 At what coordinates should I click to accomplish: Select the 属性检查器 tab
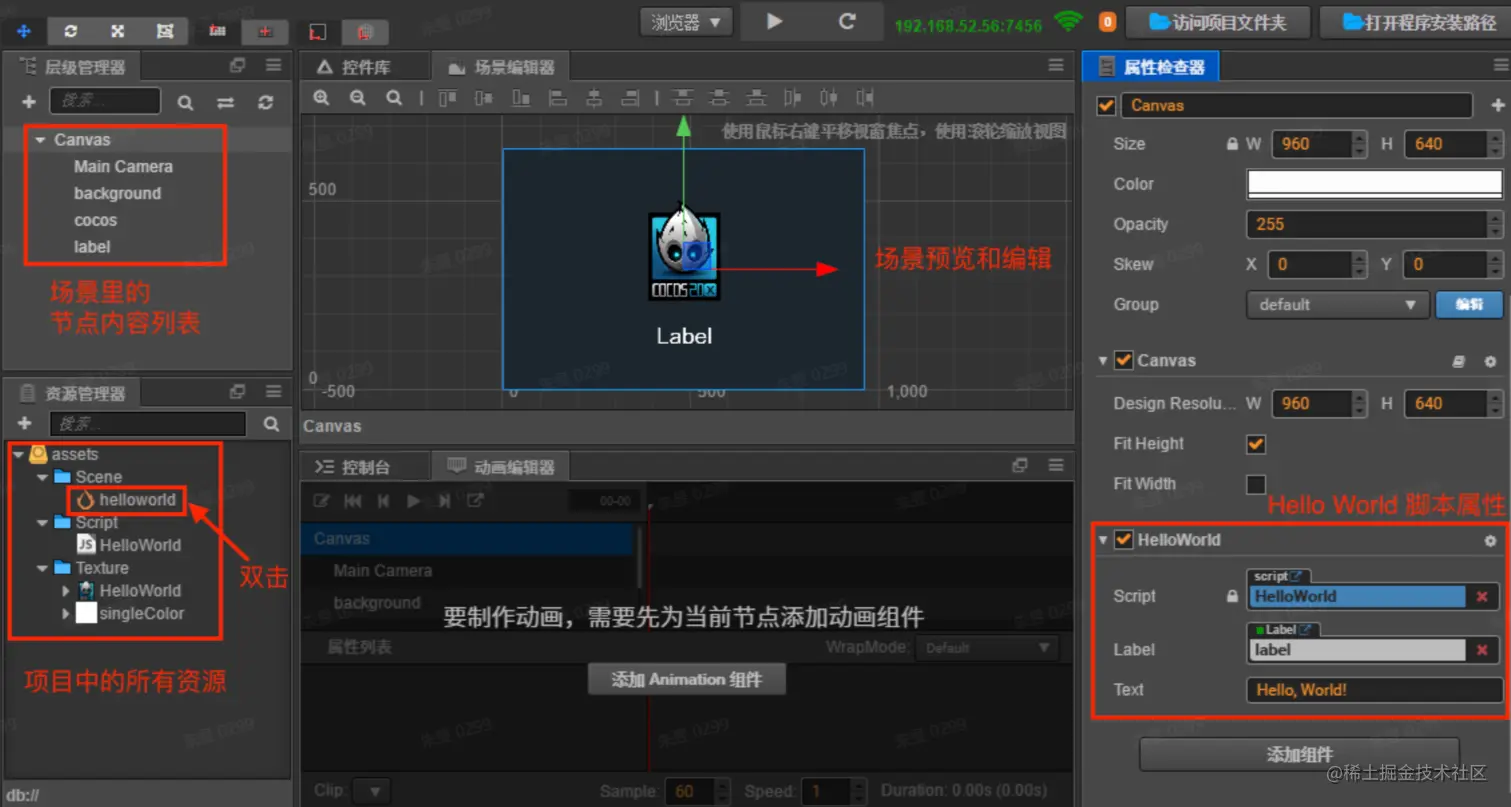(x=1152, y=68)
